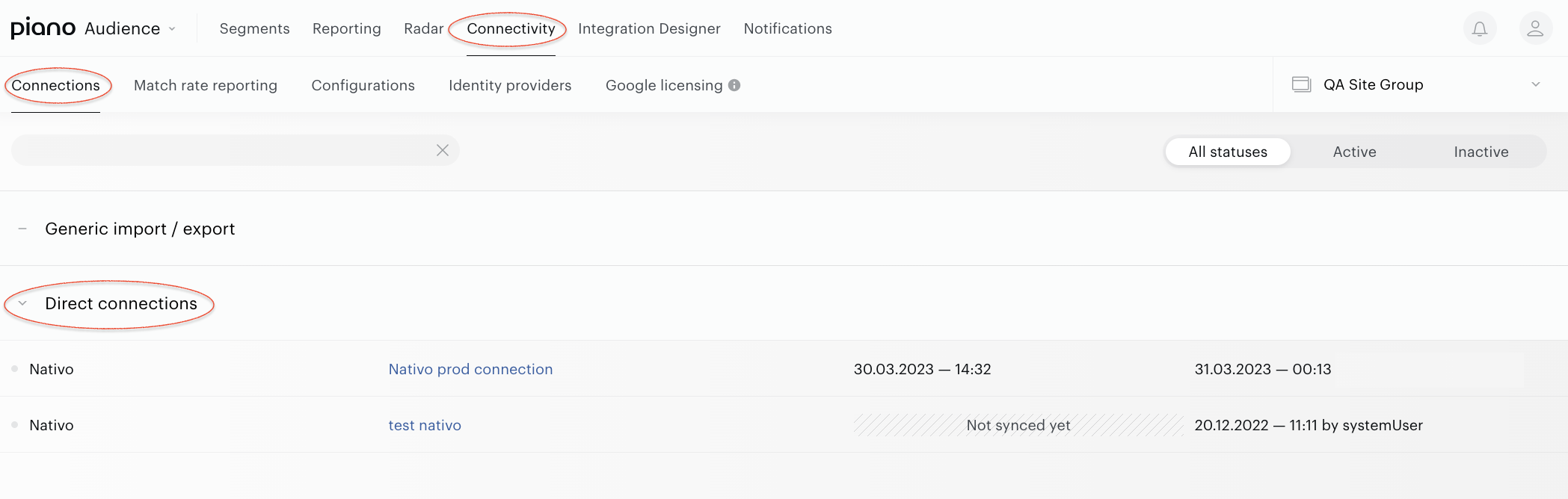Viewport: 1568px width, 499px height.
Task: Click the 'Not synced yet' status text
Action: 1018,425
